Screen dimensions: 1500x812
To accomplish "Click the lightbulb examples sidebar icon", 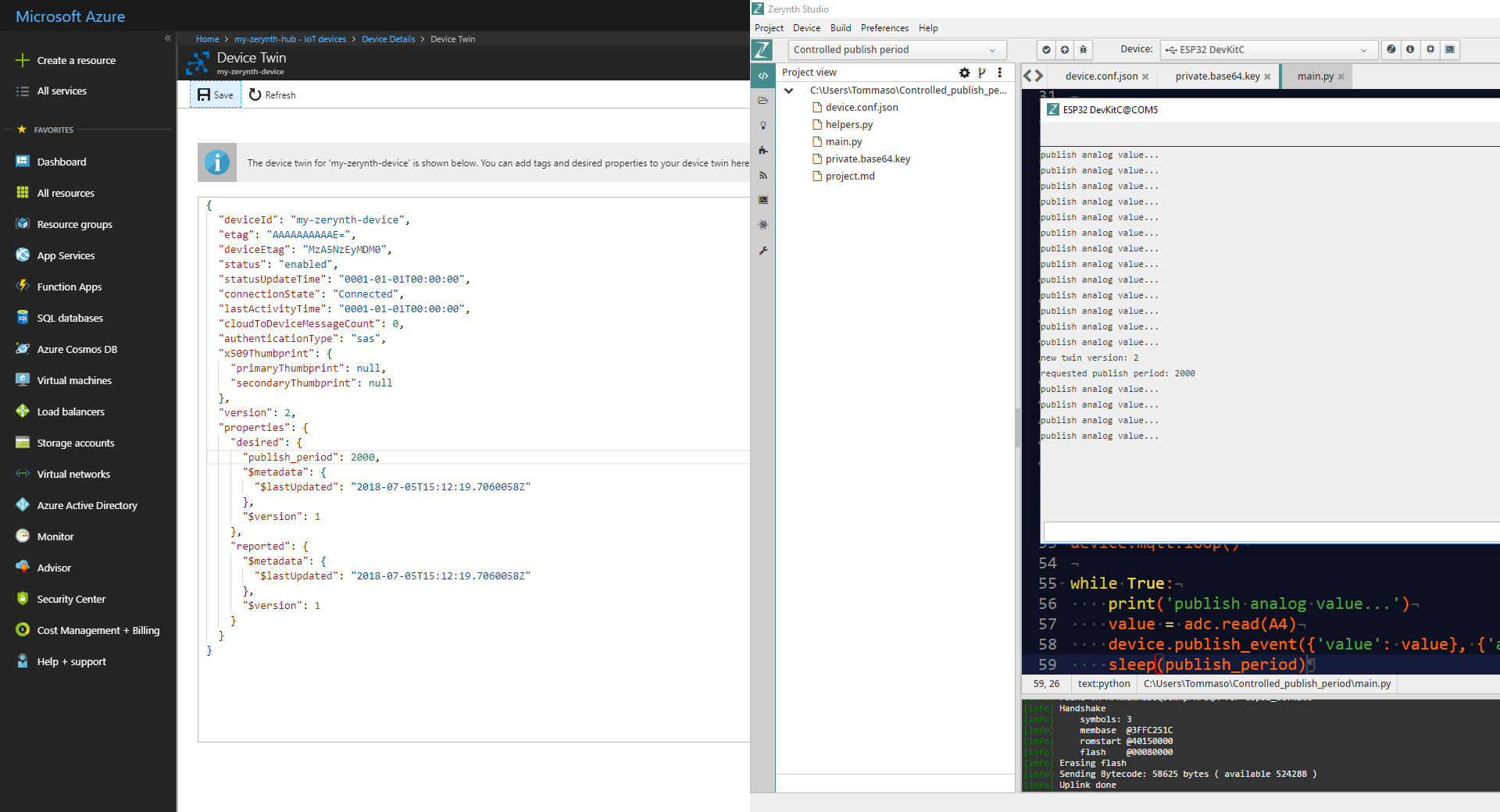I will click(762, 126).
